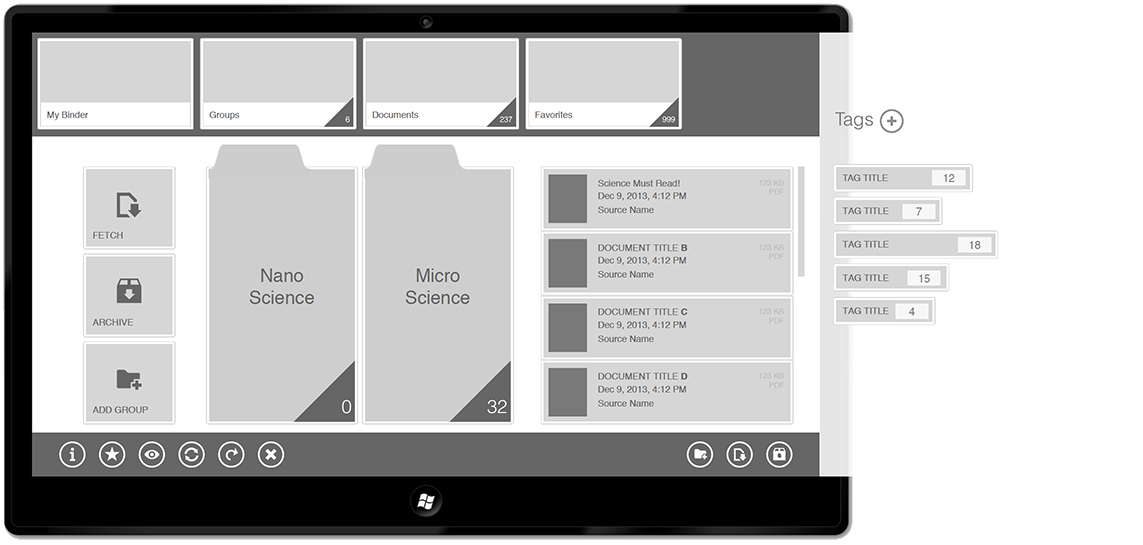Click the circular sync refresh icon
The width and height of the screenshot is (1143, 545).
pyautogui.click(x=191, y=455)
